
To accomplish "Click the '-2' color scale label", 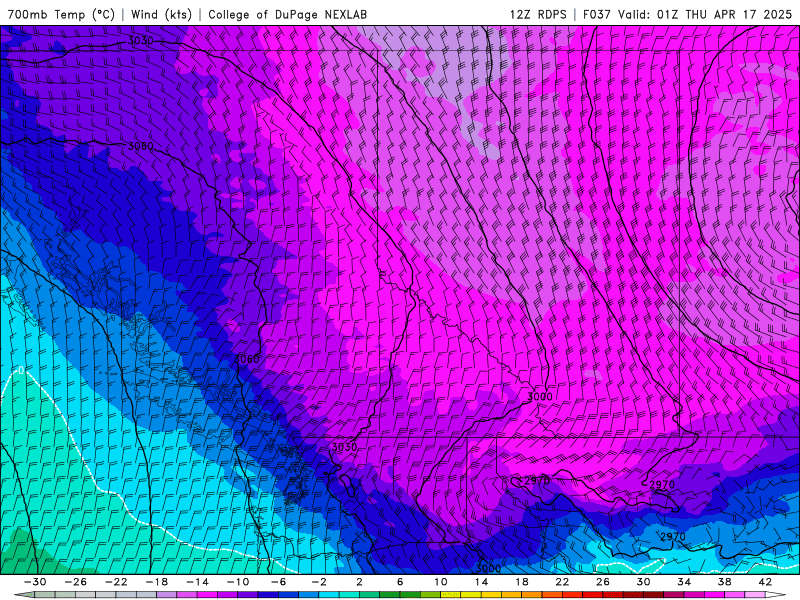I will [319, 582].
